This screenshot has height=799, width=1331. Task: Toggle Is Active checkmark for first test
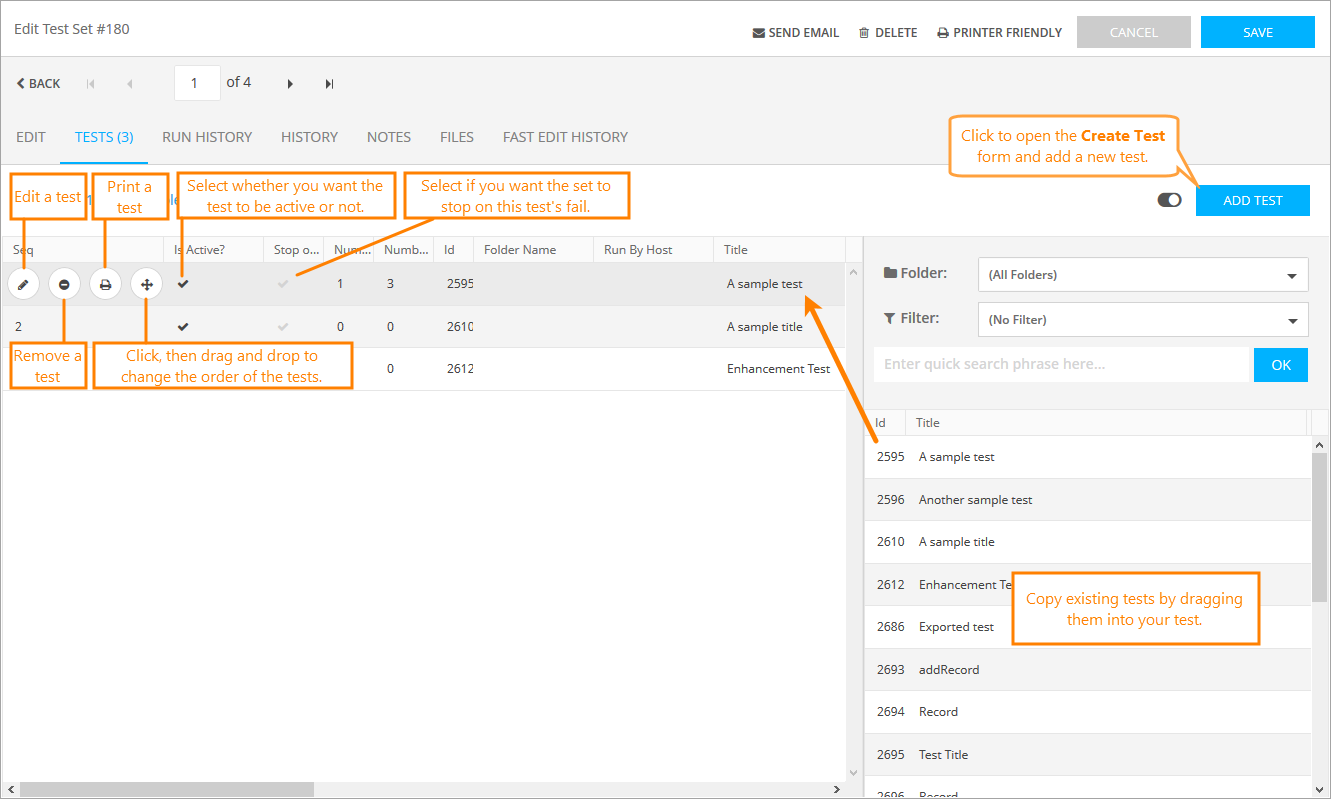183,284
